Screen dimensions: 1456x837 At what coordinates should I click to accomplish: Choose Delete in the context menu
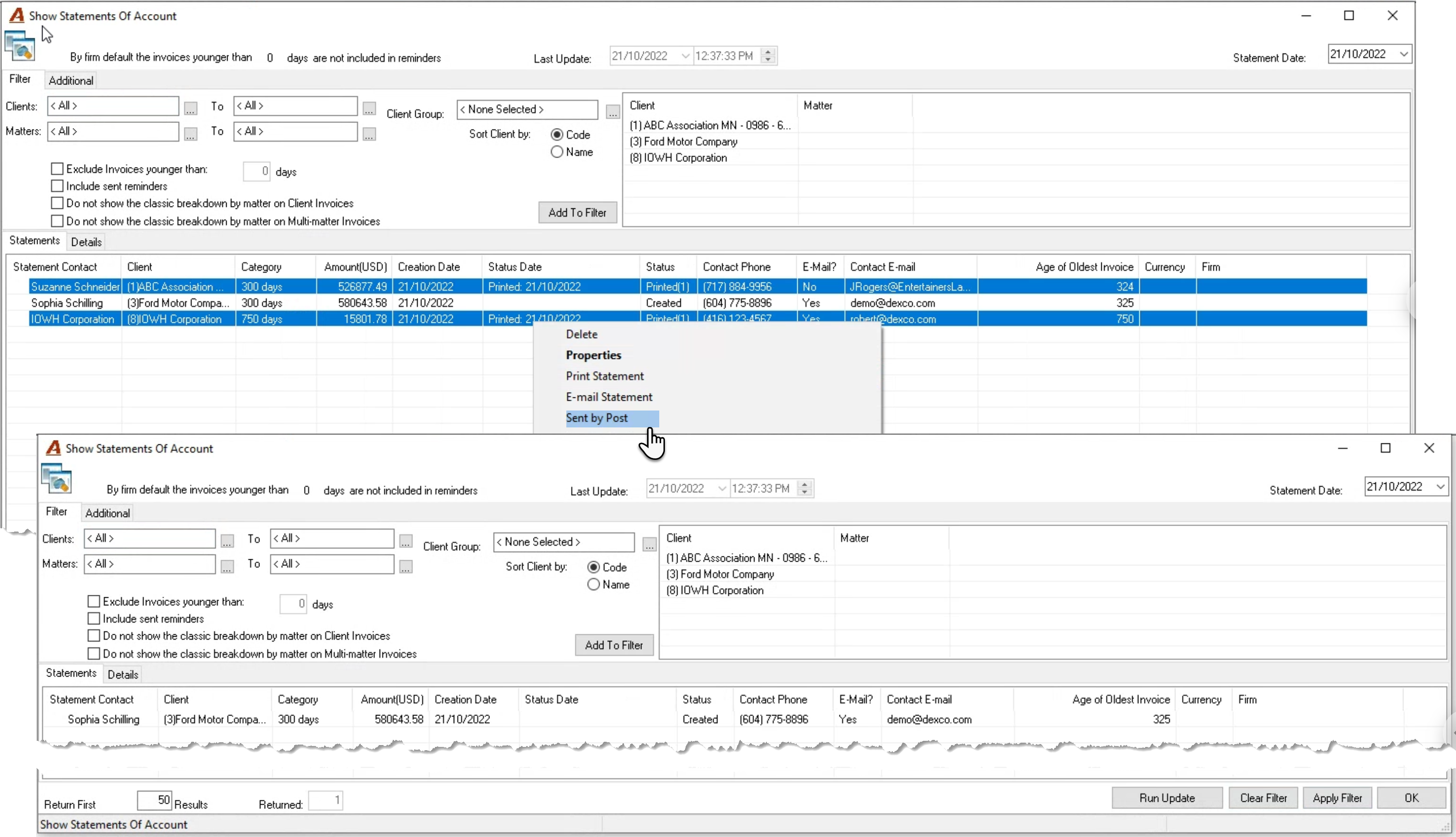point(582,335)
